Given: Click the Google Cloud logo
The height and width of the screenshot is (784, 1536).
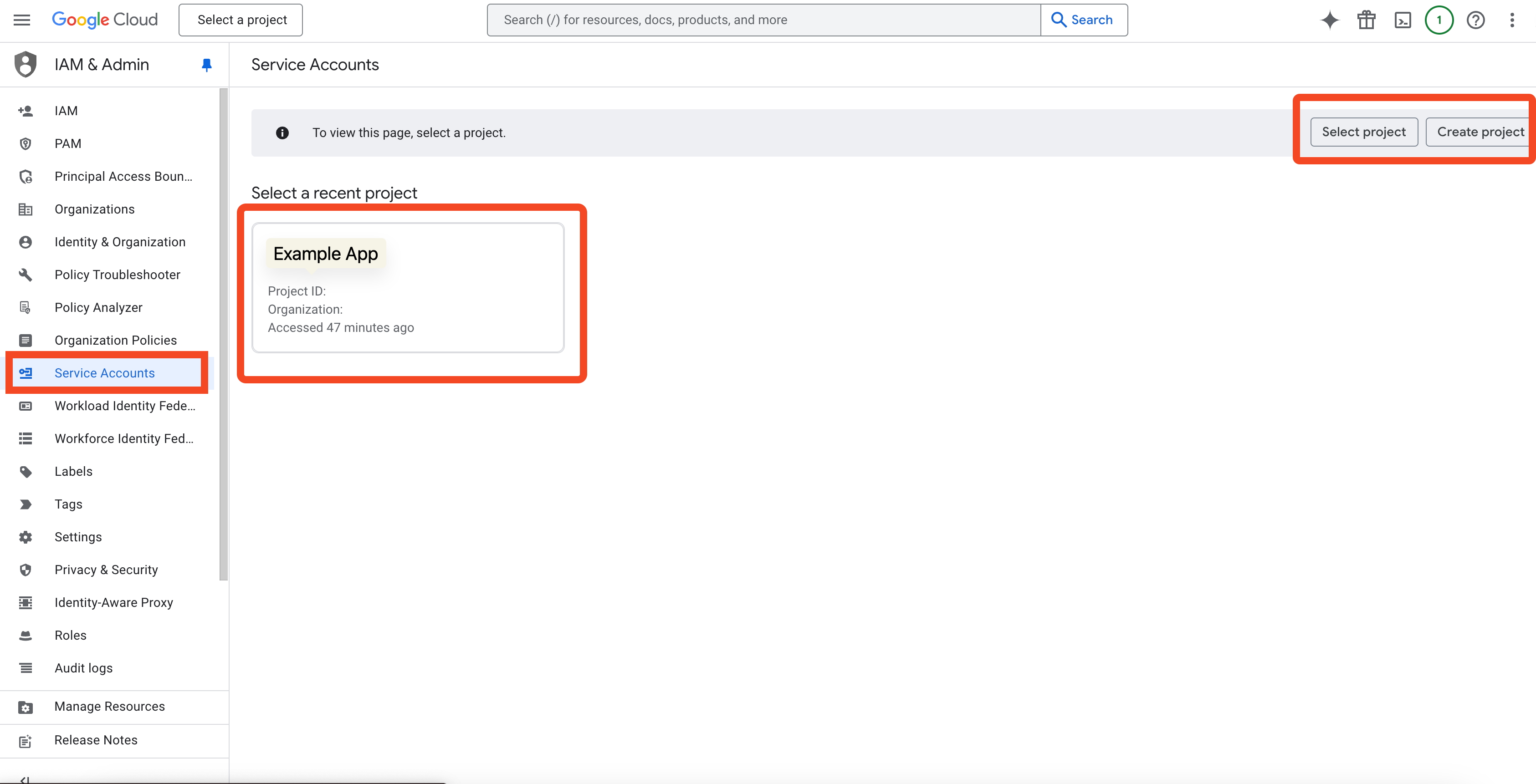Looking at the screenshot, I should 105,20.
